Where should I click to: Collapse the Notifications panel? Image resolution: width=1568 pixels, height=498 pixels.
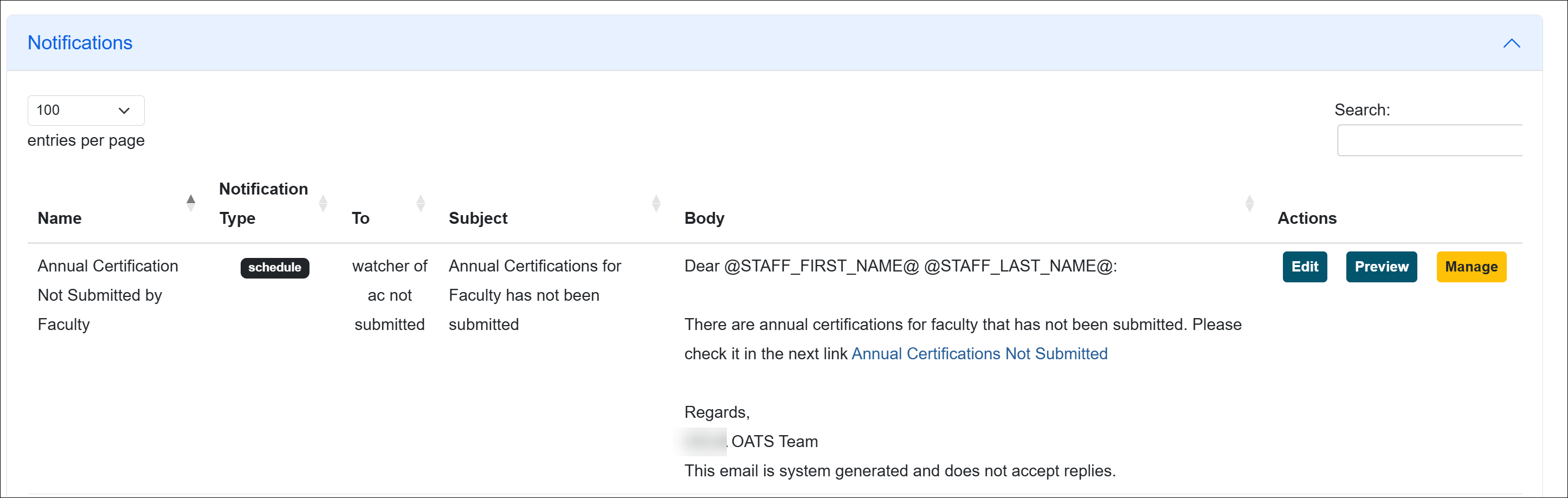[1512, 43]
